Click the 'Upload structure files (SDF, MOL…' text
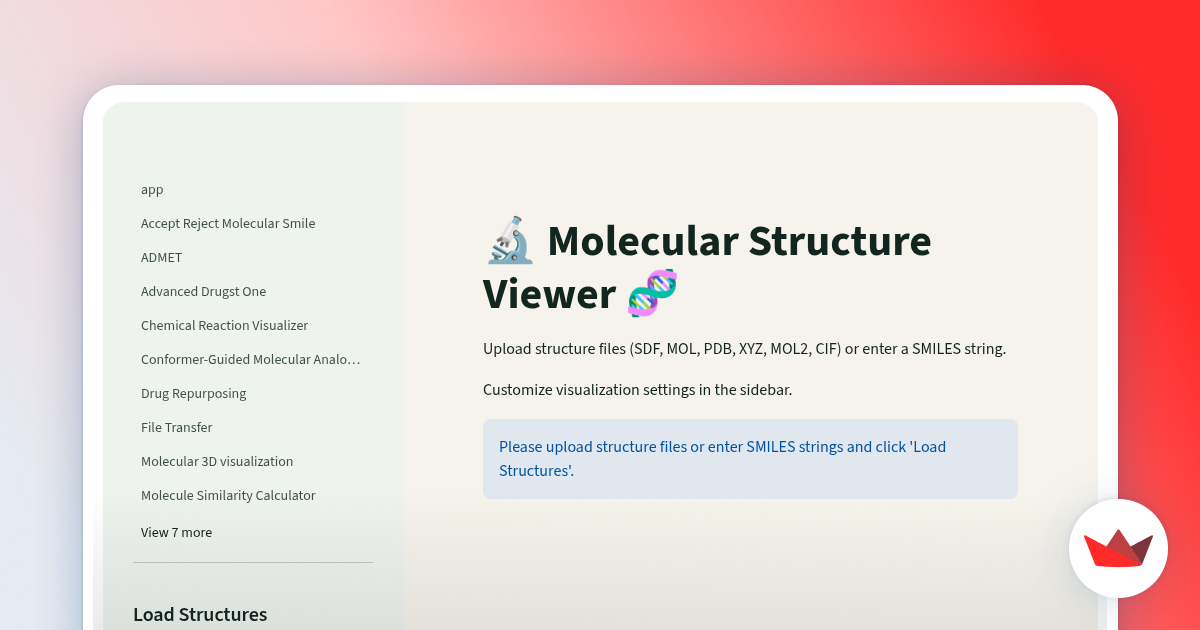This screenshot has width=1200, height=630. click(744, 349)
